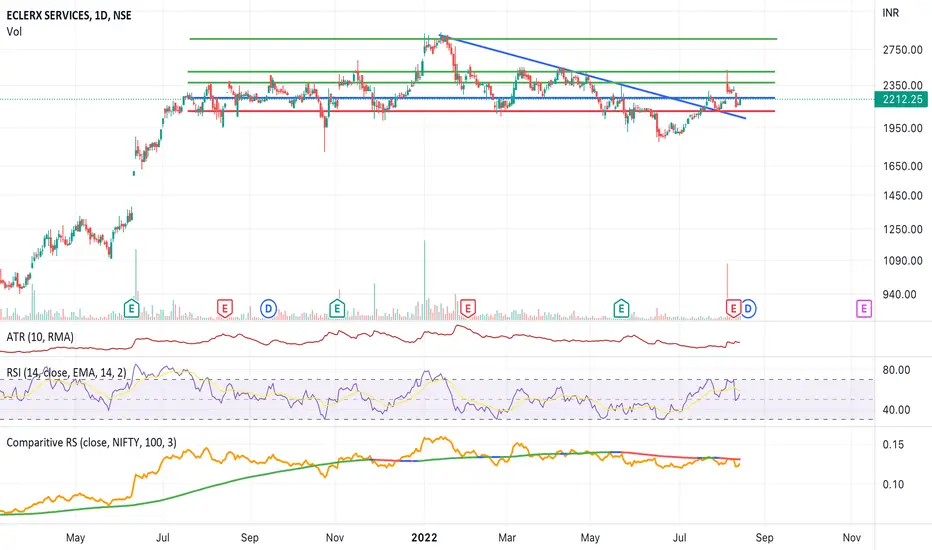The width and height of the screenshot is (932, 550).
Task: Select the blue horizontal line at current price
Action: click(x=481, y=98)
